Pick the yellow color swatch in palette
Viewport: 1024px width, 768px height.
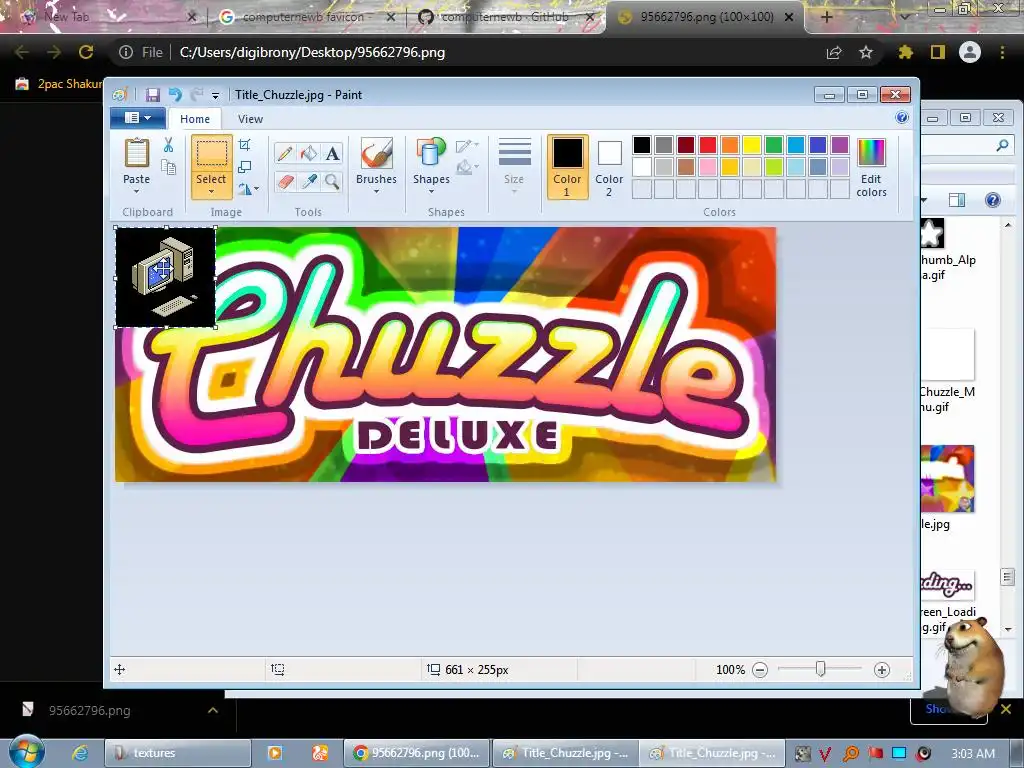(x=752, y=145)
